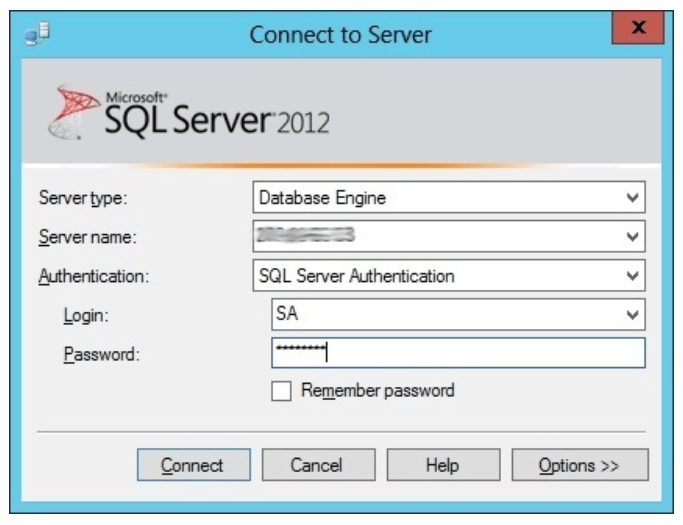Click the Connect to Server title bar
Screen dimensions: 683x525
click(340, 35)
